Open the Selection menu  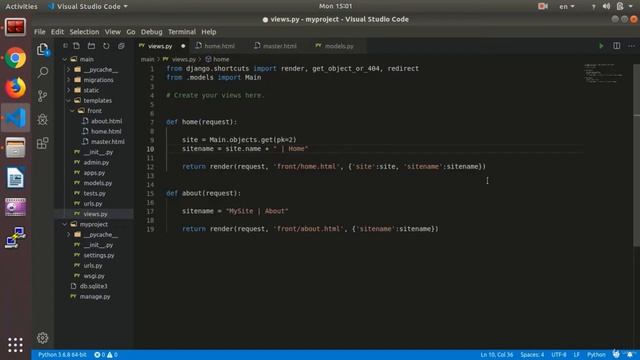click(84, 32)
